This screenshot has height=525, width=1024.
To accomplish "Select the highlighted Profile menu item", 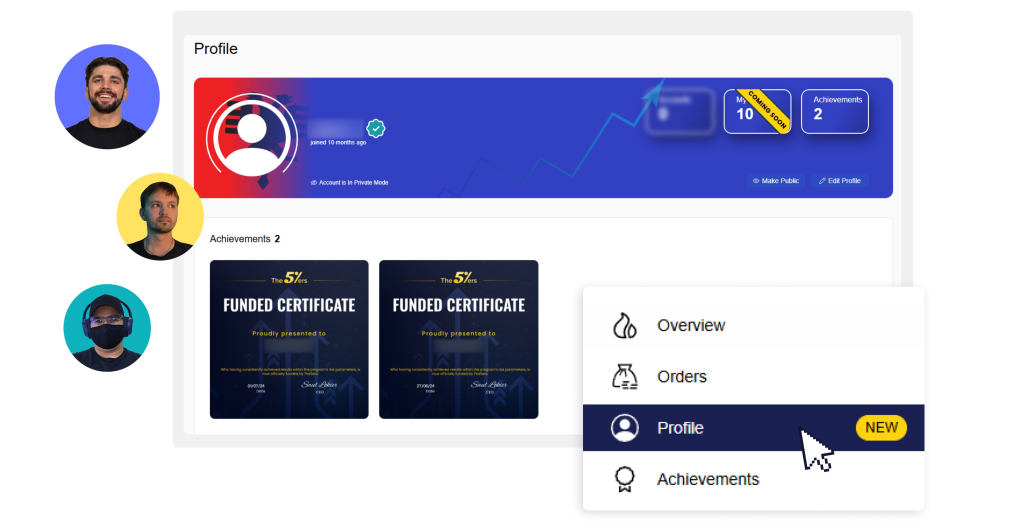I will pos(680,428).
